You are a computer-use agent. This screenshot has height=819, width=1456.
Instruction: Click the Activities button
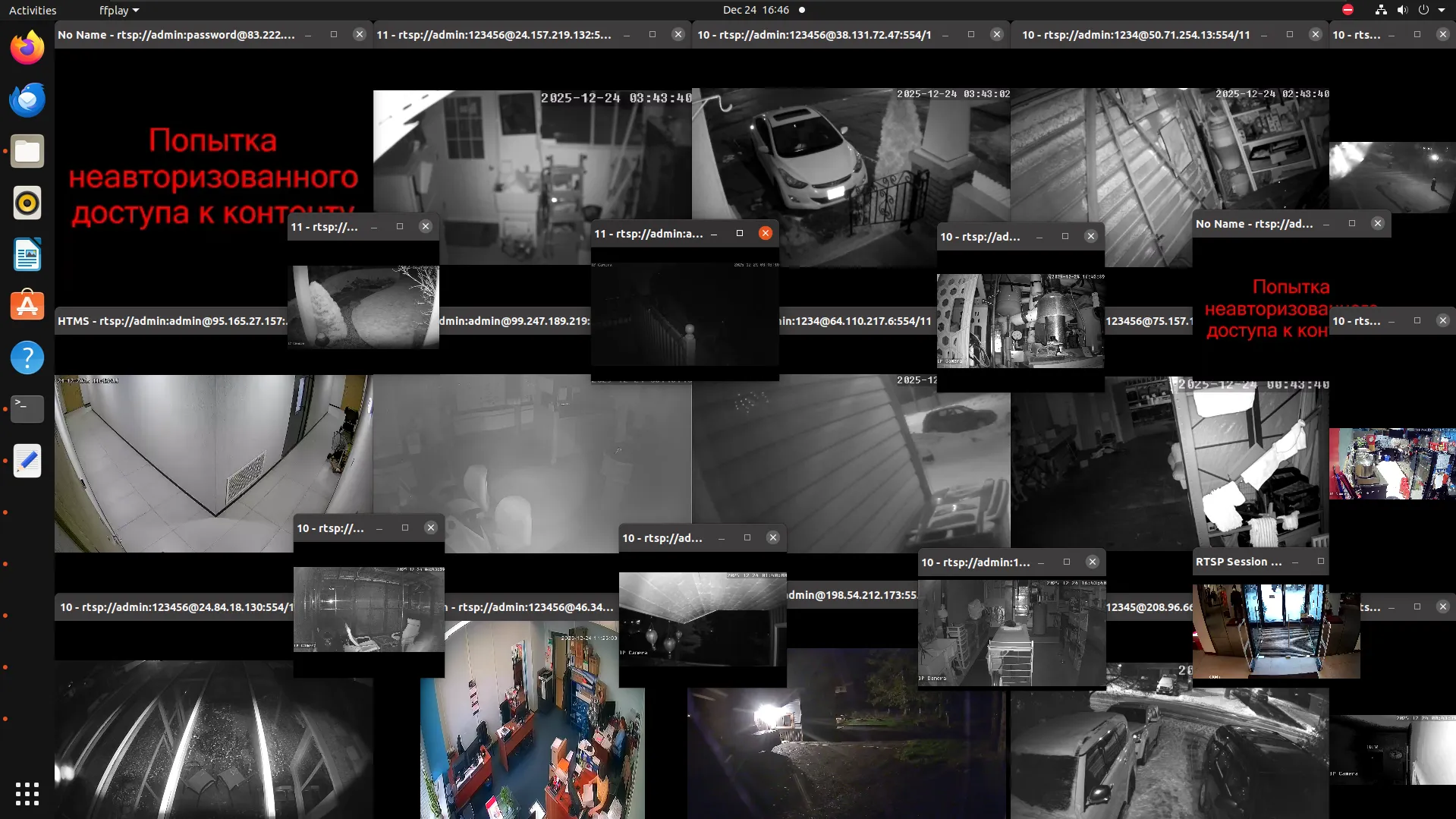click(33, 10)
